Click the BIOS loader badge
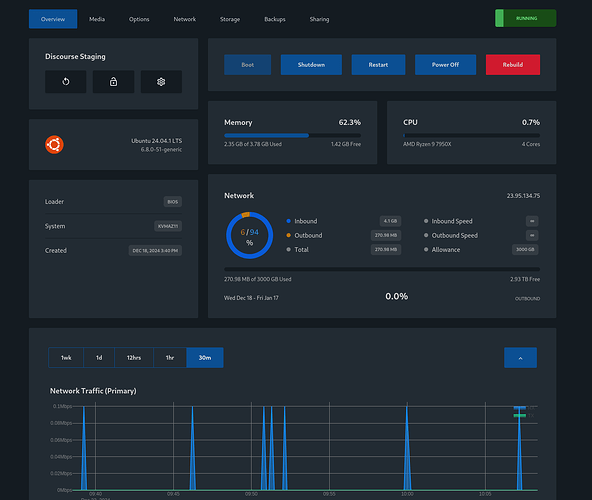The image size is (592, 500). [x=173, y=202]
